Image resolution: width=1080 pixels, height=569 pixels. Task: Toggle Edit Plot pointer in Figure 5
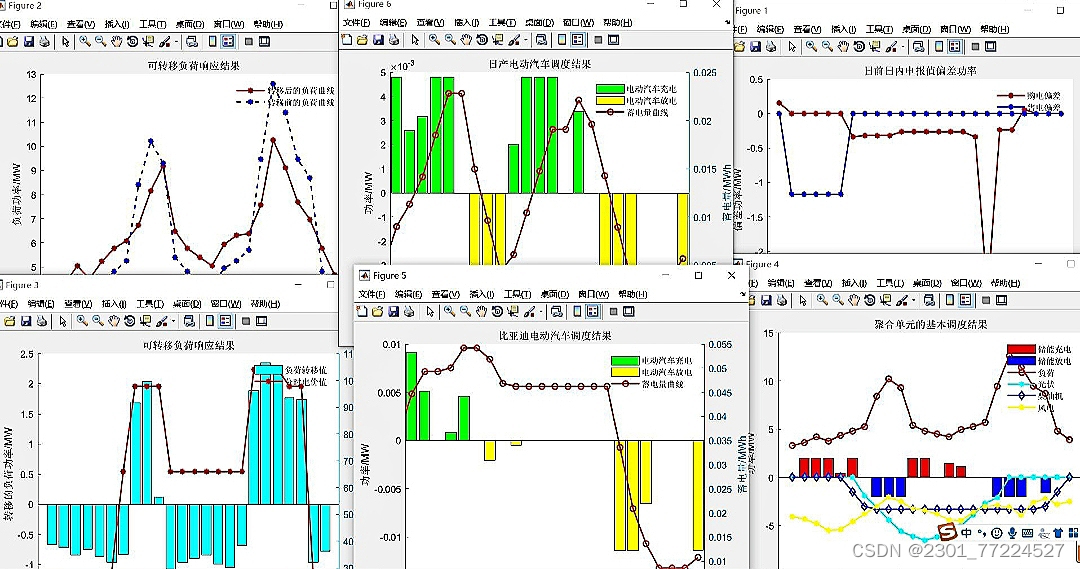click(430, 312)
